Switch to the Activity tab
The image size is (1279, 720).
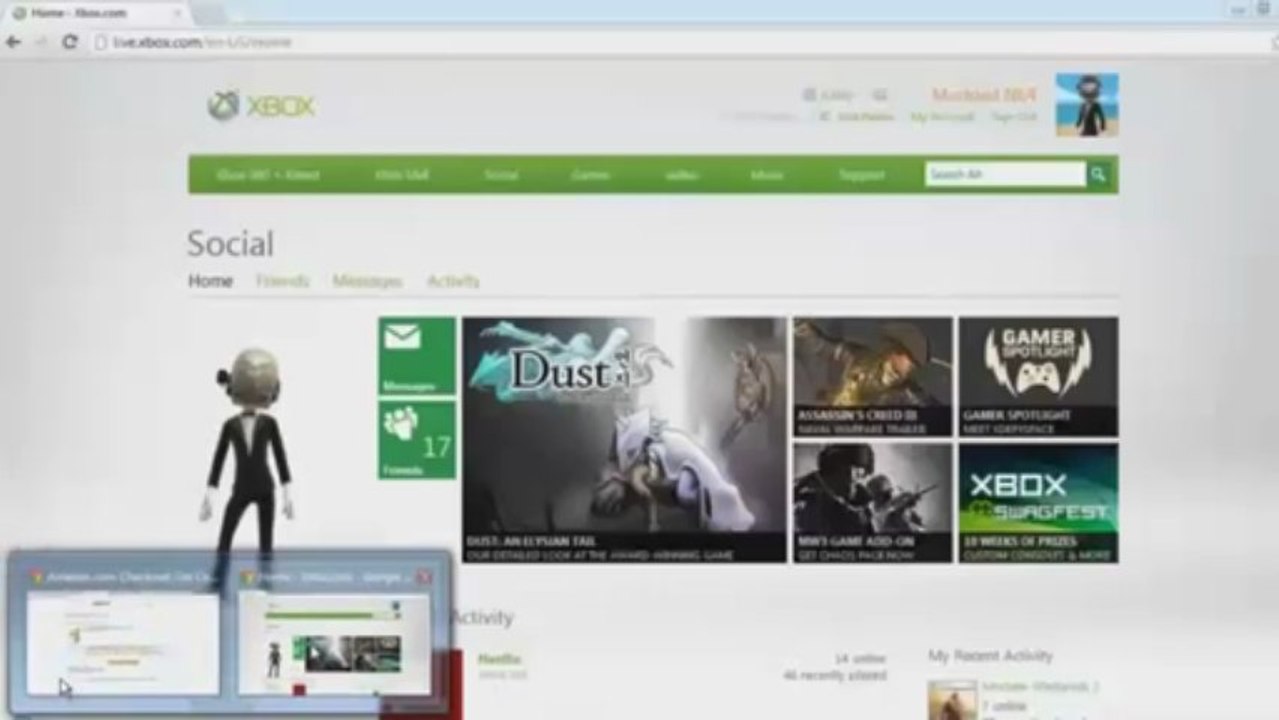pos(452,281)
